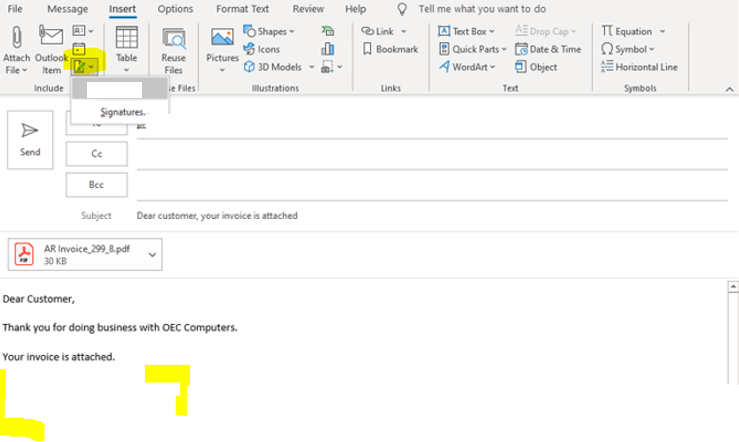739x442 pixels.
Task: Open Quick Parts
Action: point(472,49)
